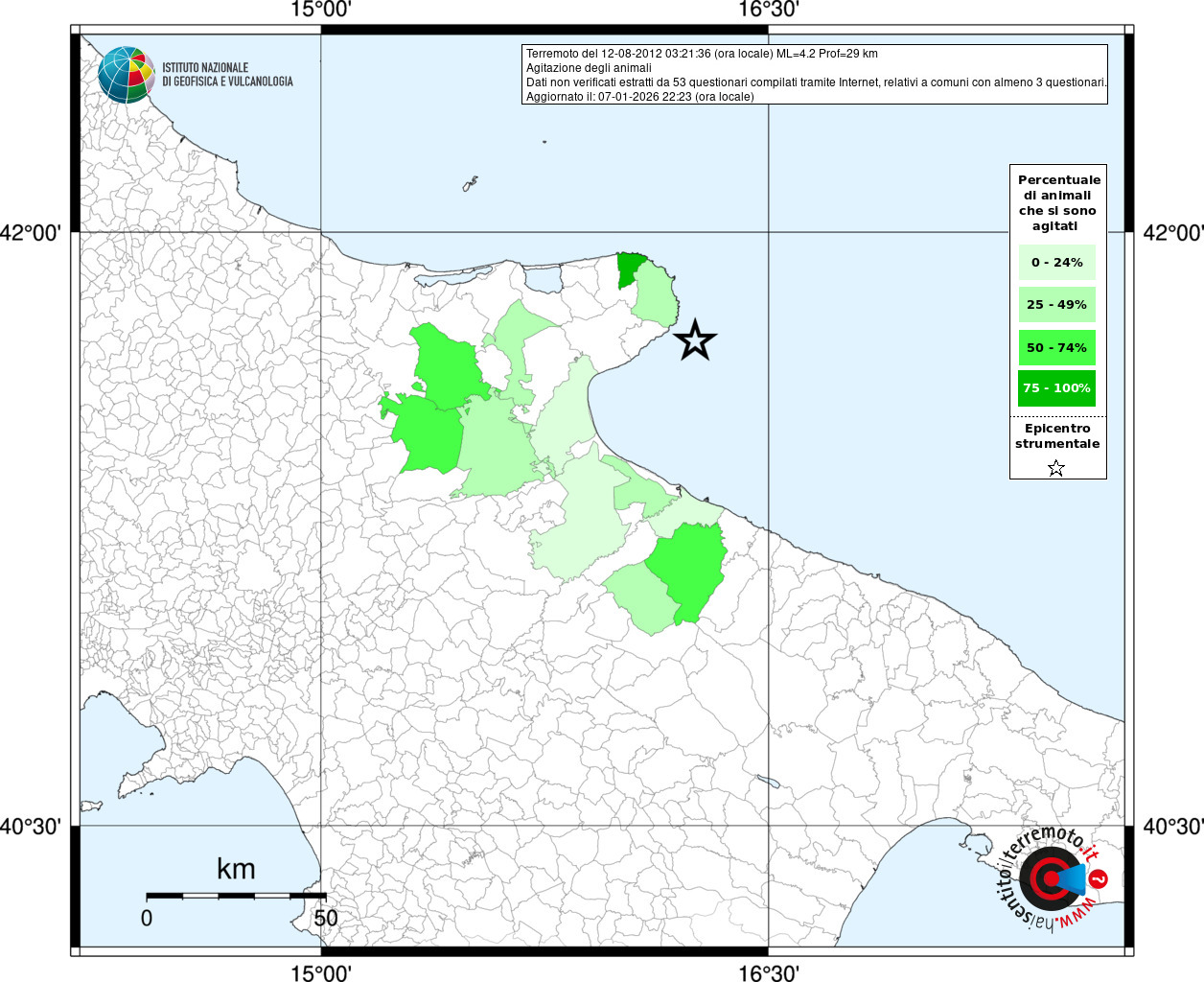Viewport: 1204px width, 982px height.
Task: Click the 'Aggiornato il' update timestamp line
Action: tap(639, 97)
